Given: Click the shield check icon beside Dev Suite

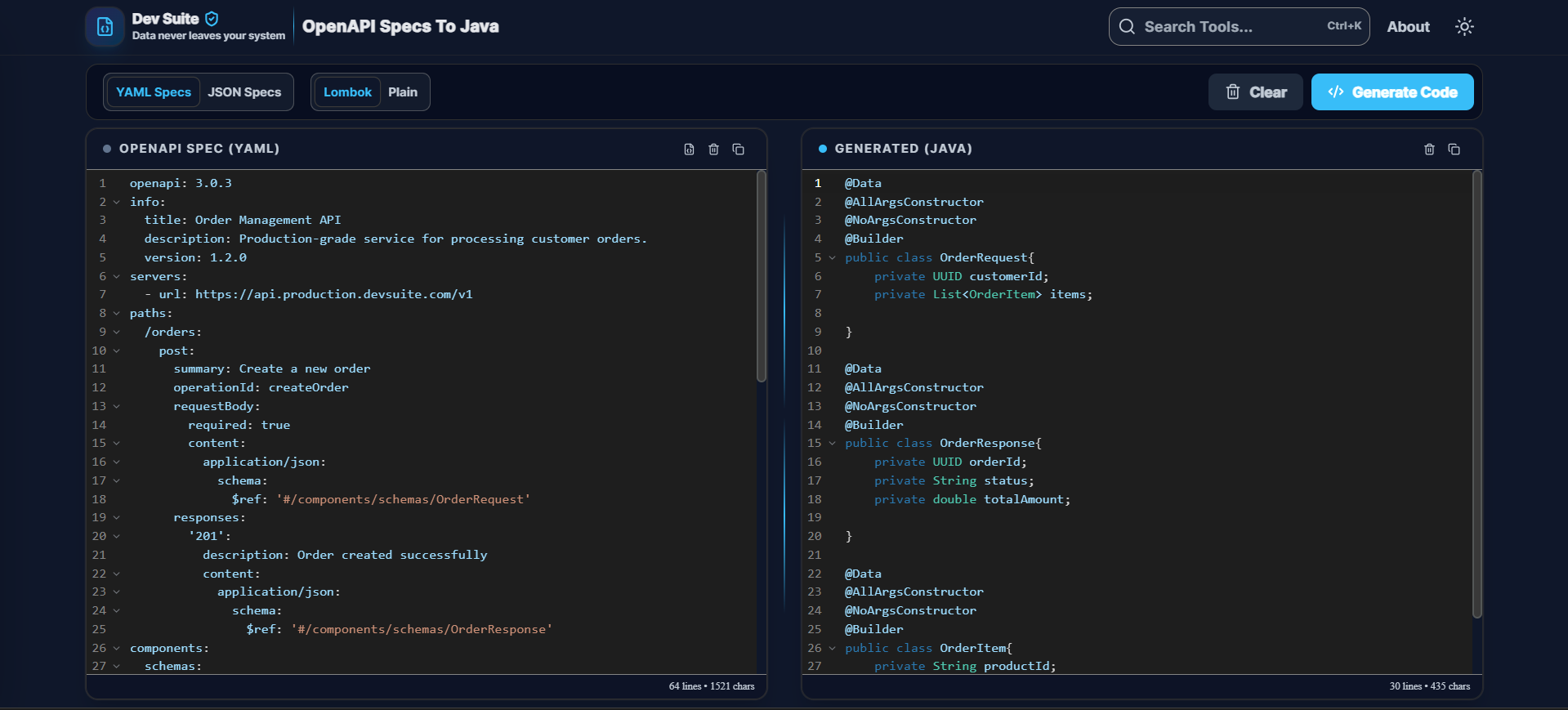Looking at the screenshot, I should pyautogui.click(x=212, y=18).
